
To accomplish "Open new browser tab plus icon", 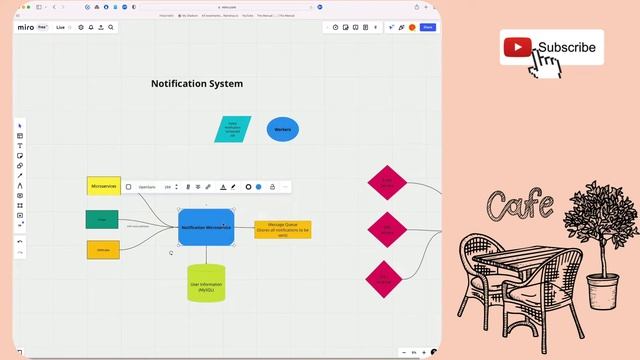I will [426, 7].
